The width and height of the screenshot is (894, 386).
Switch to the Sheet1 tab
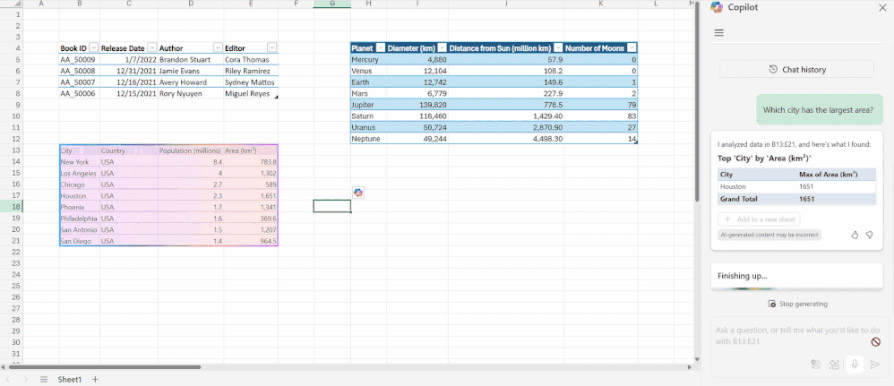coord(70,379)
